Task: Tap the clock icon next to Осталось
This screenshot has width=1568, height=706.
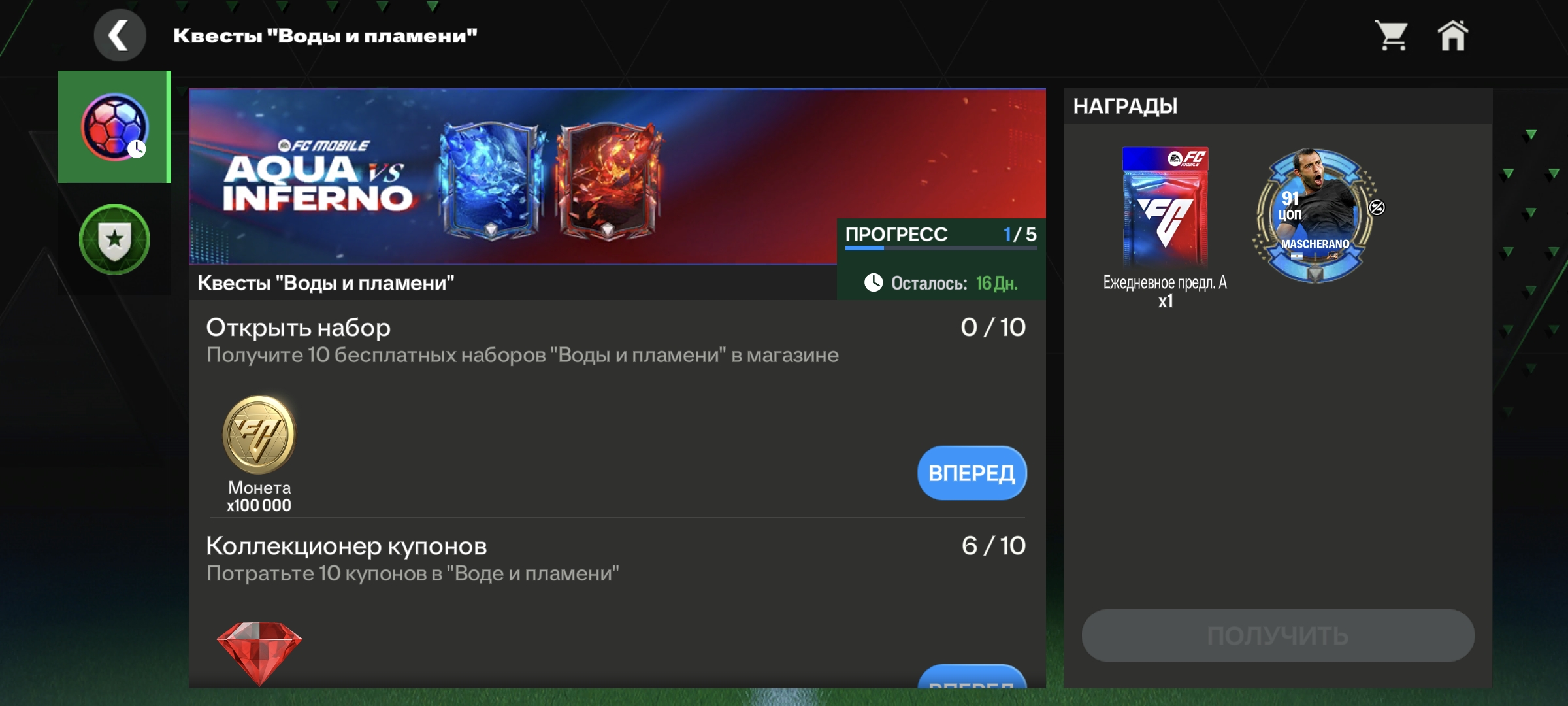Action: point(874,282)
